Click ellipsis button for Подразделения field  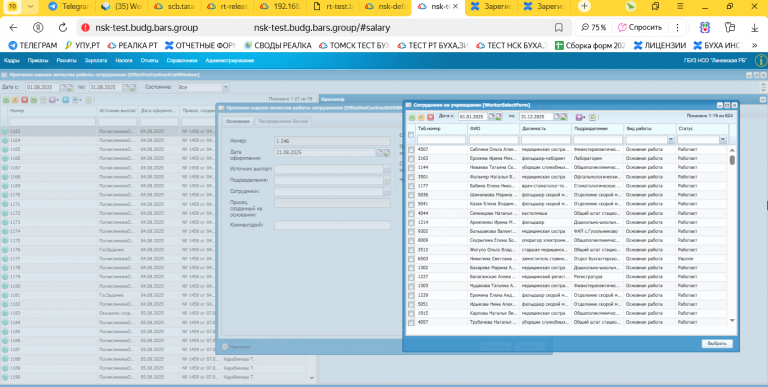pos(387,180)
